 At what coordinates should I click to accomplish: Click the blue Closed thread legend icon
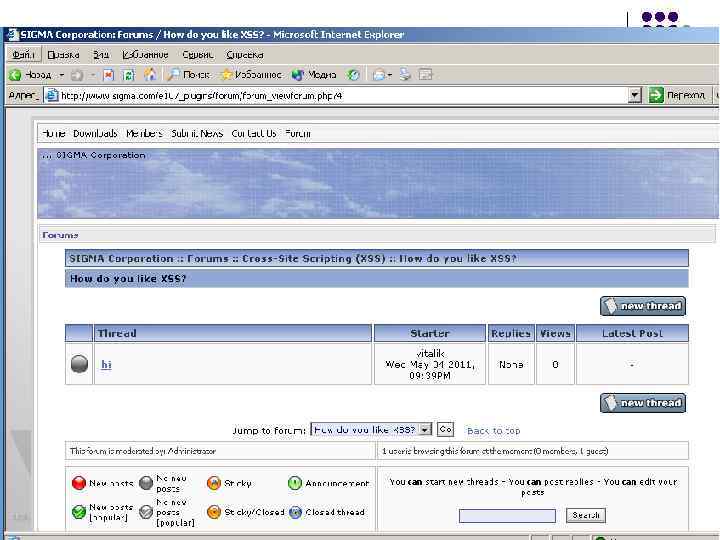296,512
